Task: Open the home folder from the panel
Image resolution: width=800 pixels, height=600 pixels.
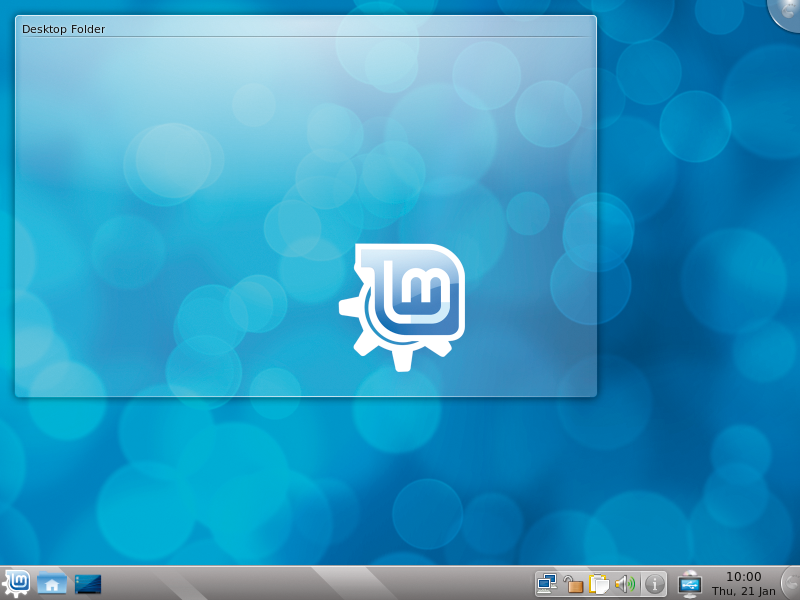Action: 52,584
